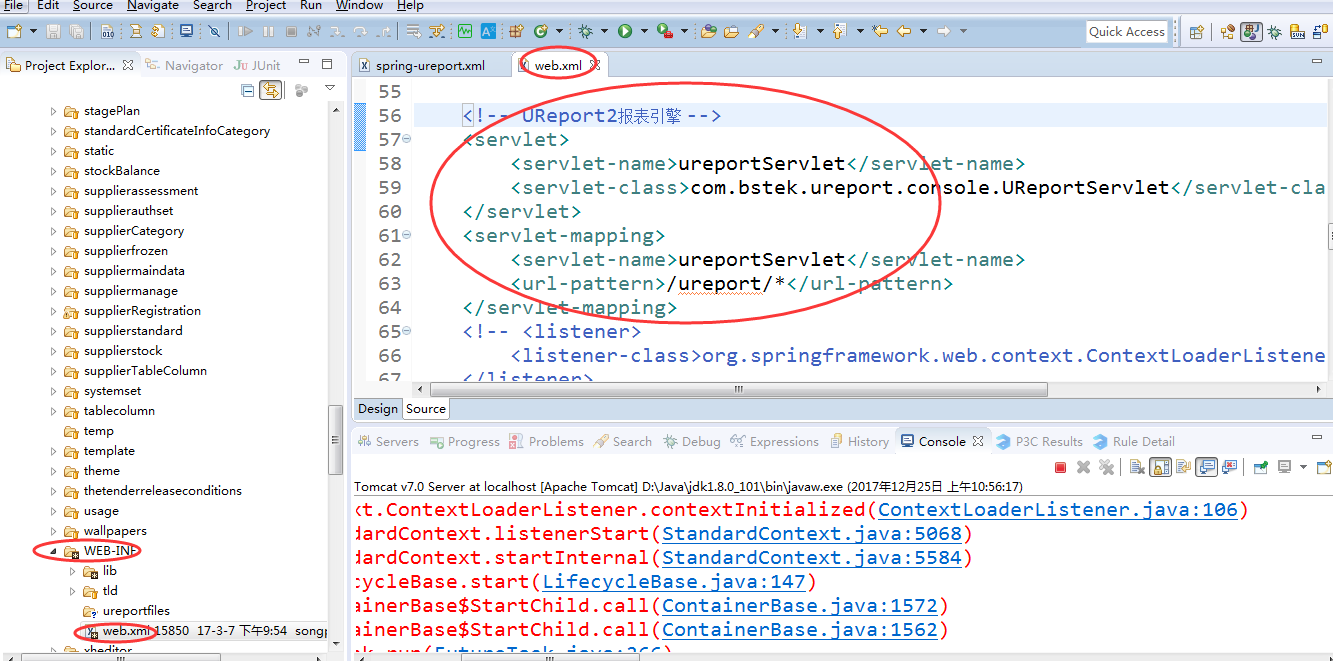Toggle Show Console When Standard Out Changes
1333x661 pixels.
1207,466
